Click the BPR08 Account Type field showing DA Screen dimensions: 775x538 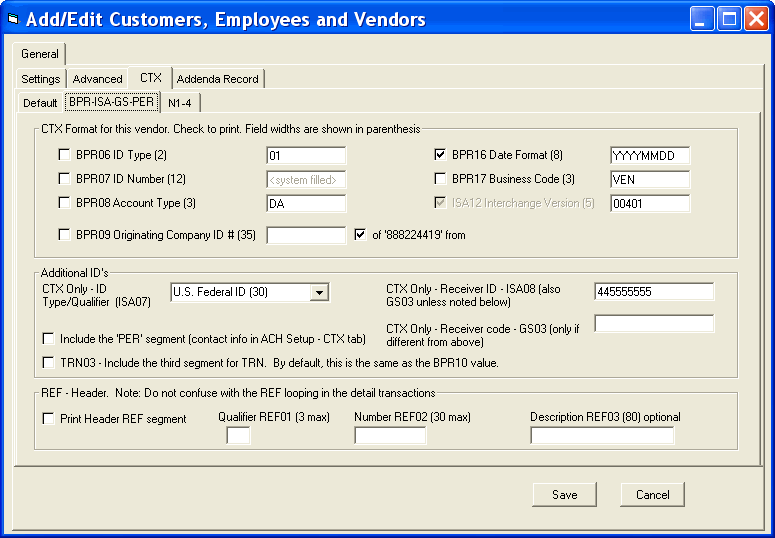coord(306,203)
